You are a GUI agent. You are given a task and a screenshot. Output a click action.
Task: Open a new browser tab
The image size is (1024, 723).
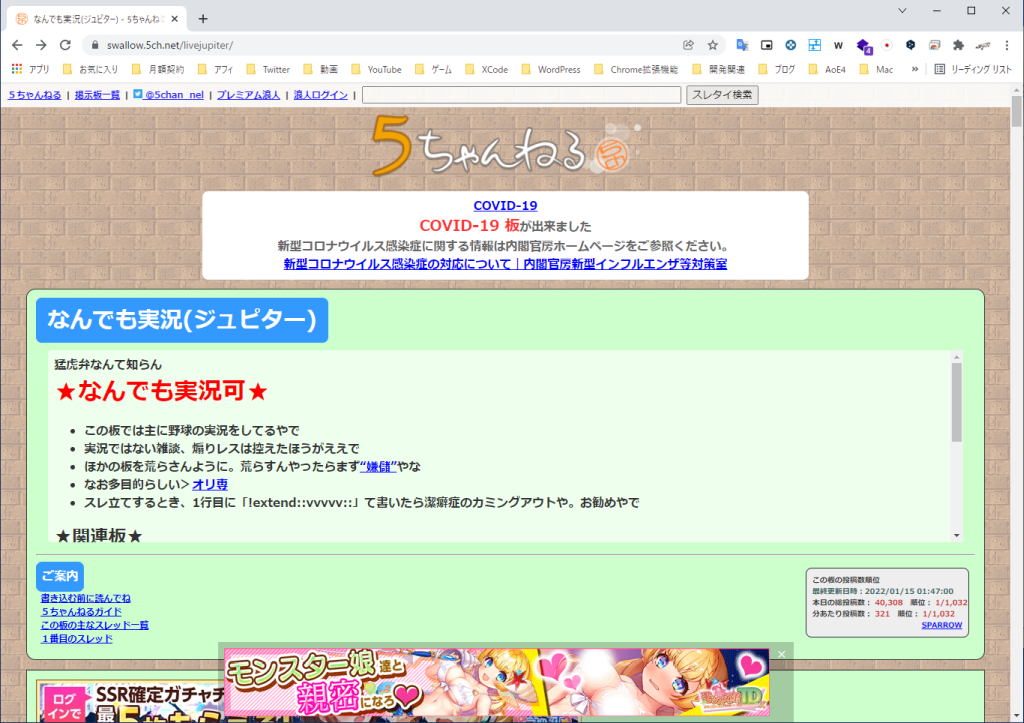[x=203, y=19]
